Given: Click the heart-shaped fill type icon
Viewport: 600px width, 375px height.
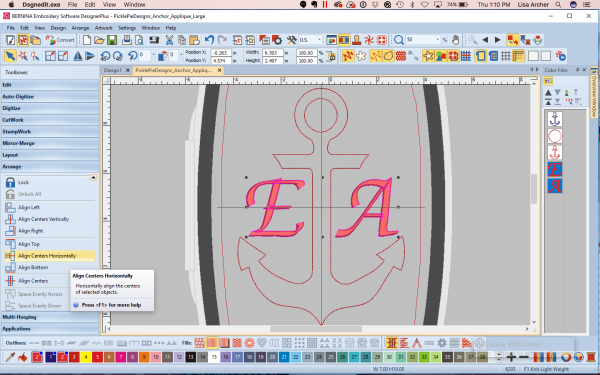Looking at the screenshot, I should pos(262,343).
